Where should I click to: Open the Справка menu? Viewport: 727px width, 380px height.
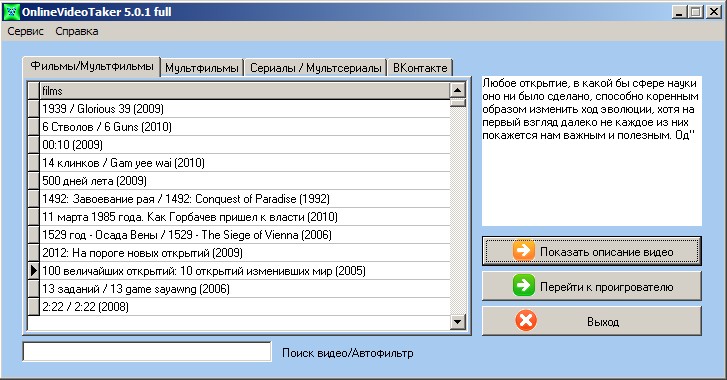click(x=77, y=32)
